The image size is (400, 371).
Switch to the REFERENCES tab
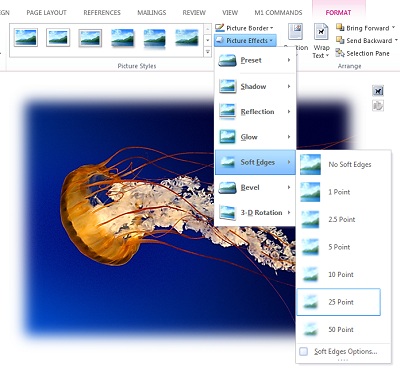(x=102, y=13)
